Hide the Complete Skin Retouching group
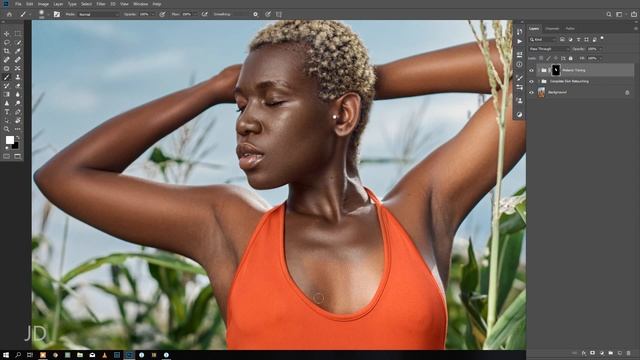This screenshot has width=640, height=360. pyautogui.click(x=531, y=81)
